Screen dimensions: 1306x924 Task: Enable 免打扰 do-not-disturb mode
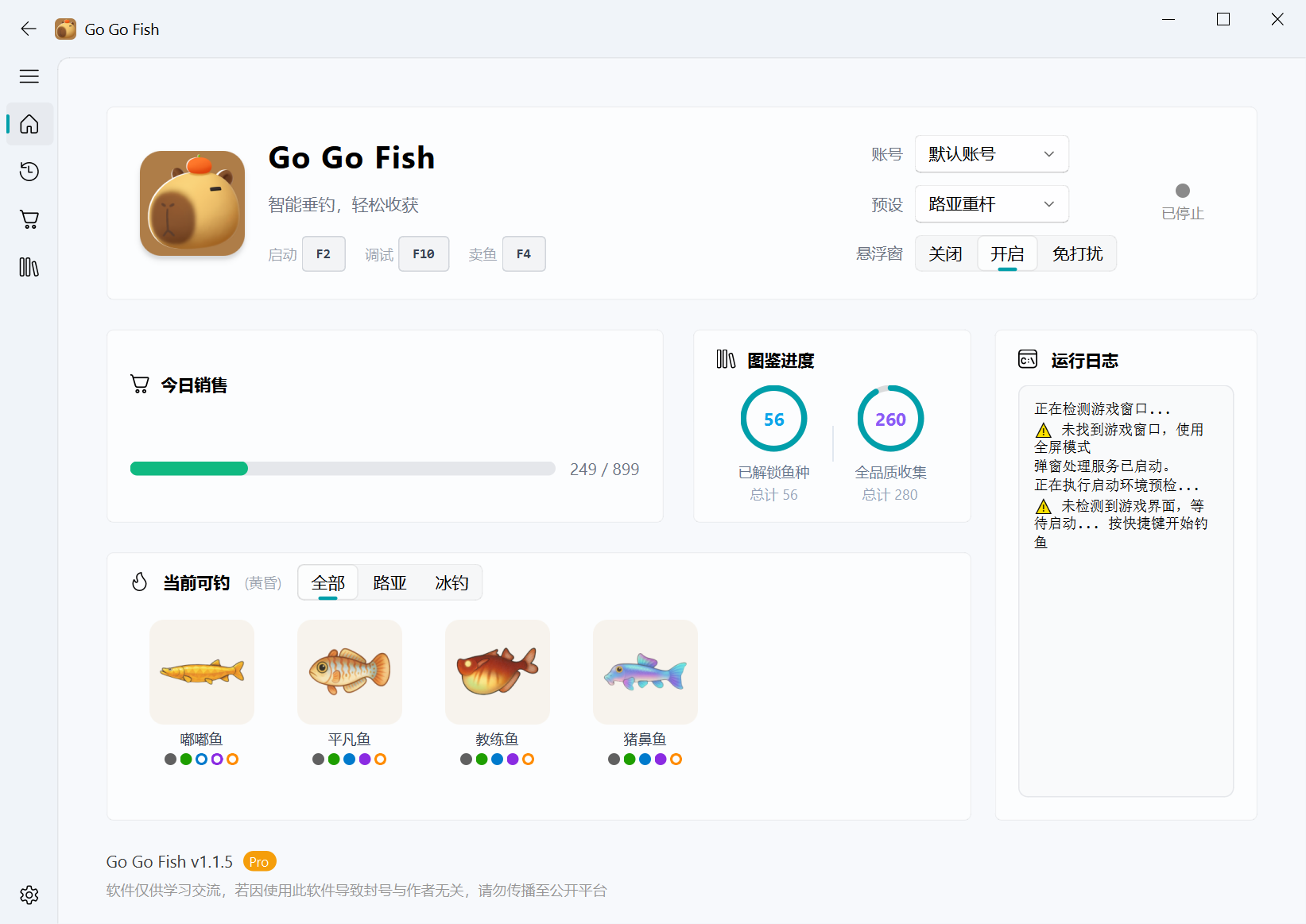(x=1076, y=253)
